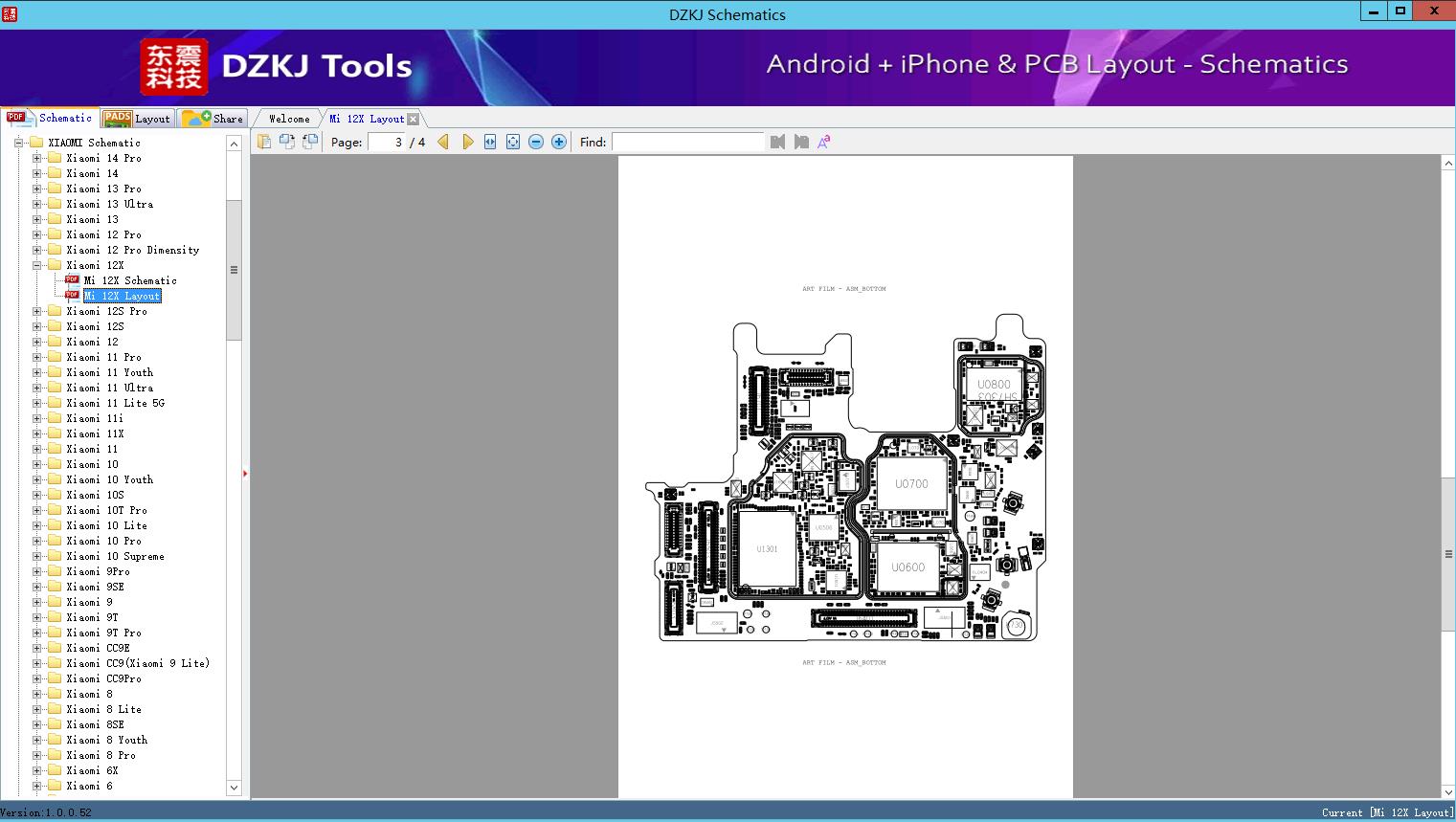Viewport: 1456px width, 822px height.
Task: Close the Mi 12X Layout tab
Action: coord(413,119)
